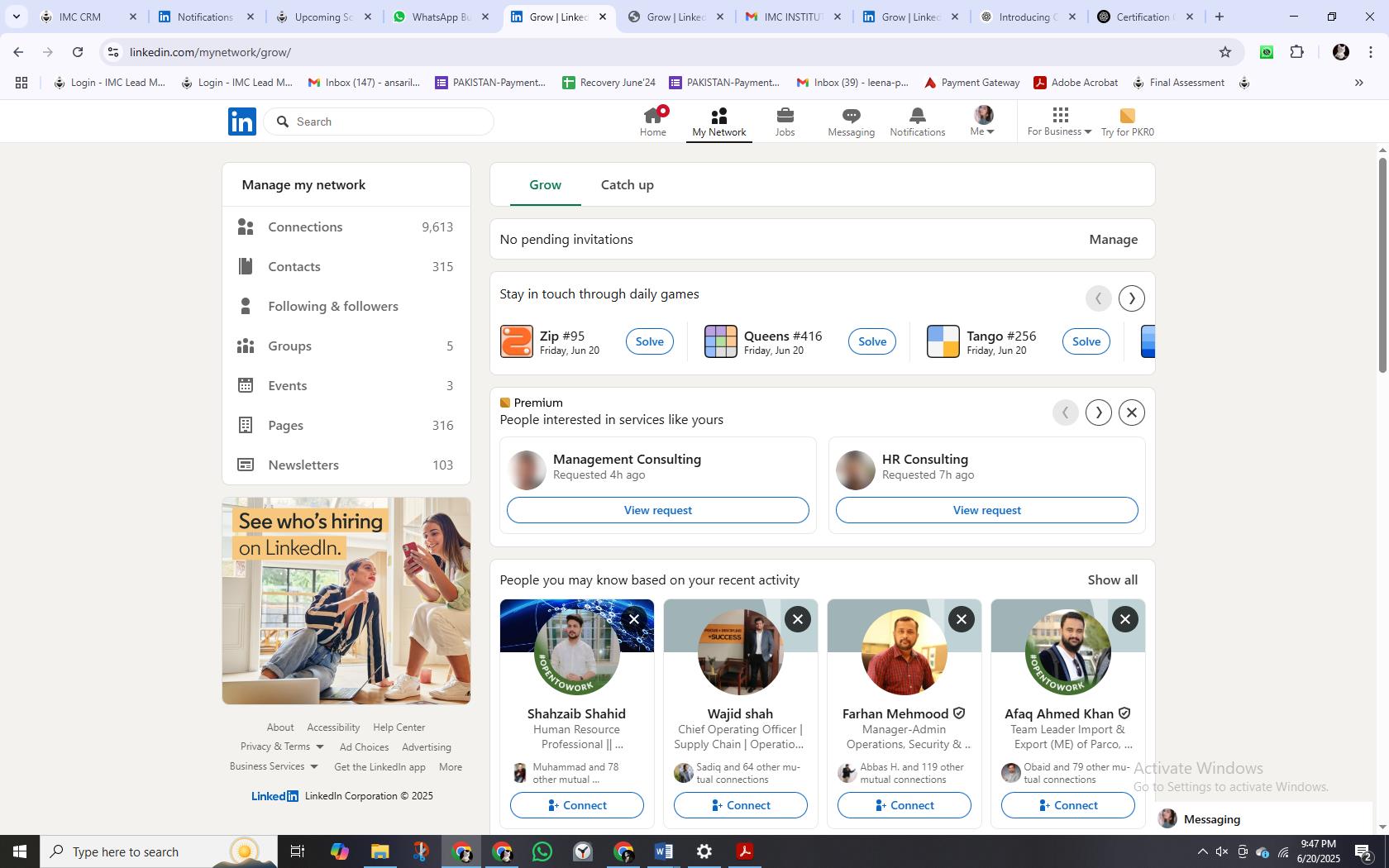View the HR Consulting request

click(986, 510)
